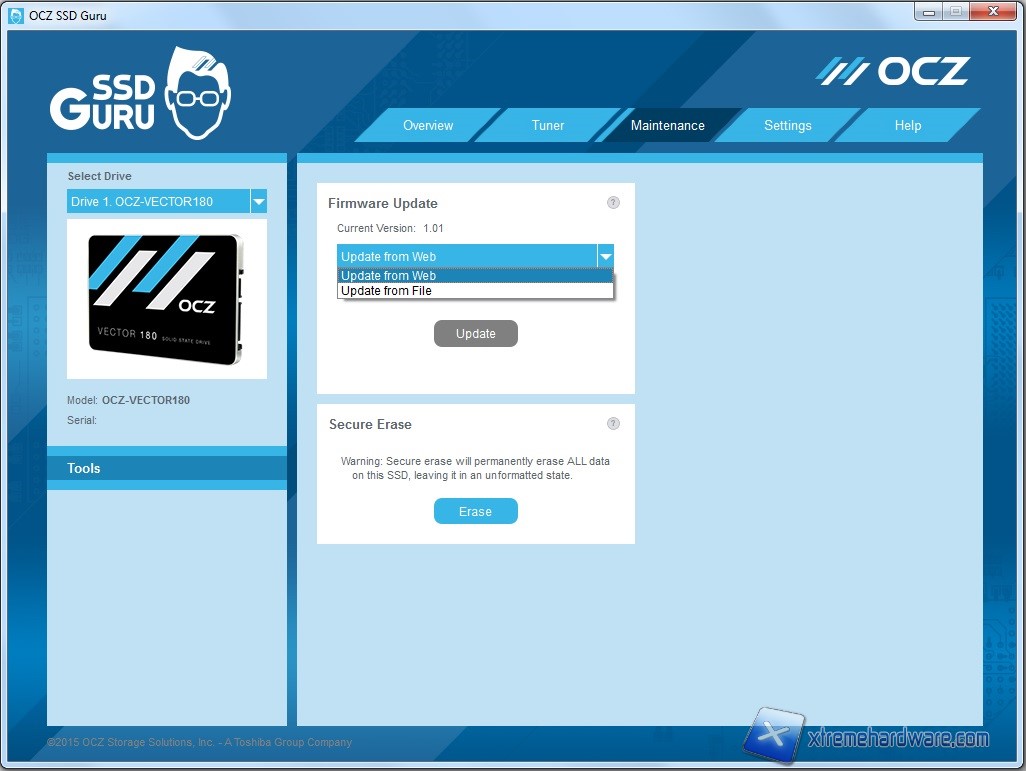The image size is (1026, 771).
Task: Go to the Settings tab
Action: pyautogui.click(x=787, y=125)
